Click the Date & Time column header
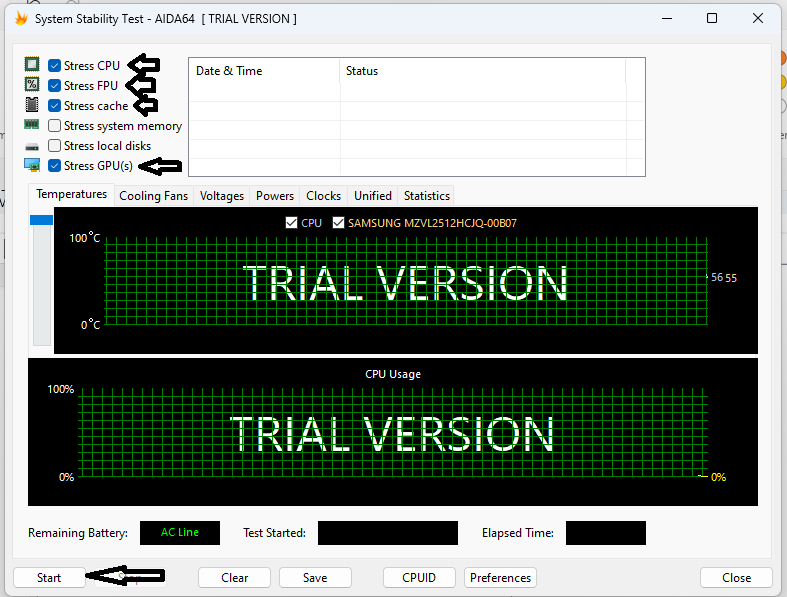The width and height of the screenshot is (787, 597). coord(264,71)
